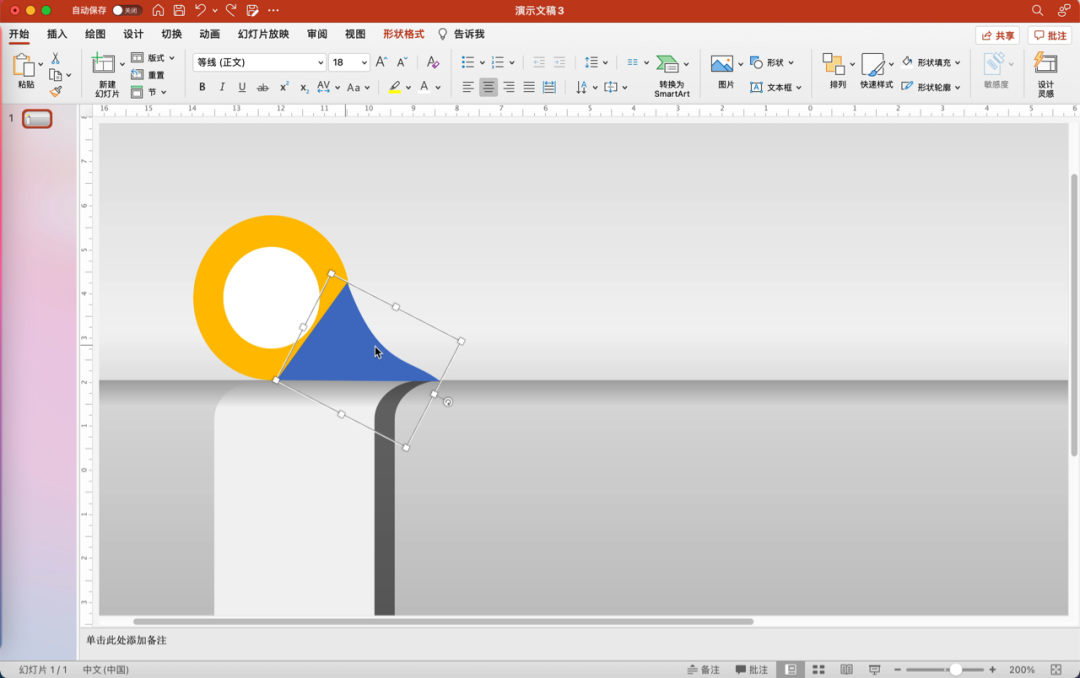Image resolution: width=1080 pixels, height=678 pixels.
Task: Click the Tell Me (告诉我) button
Action: pos(461,34)
